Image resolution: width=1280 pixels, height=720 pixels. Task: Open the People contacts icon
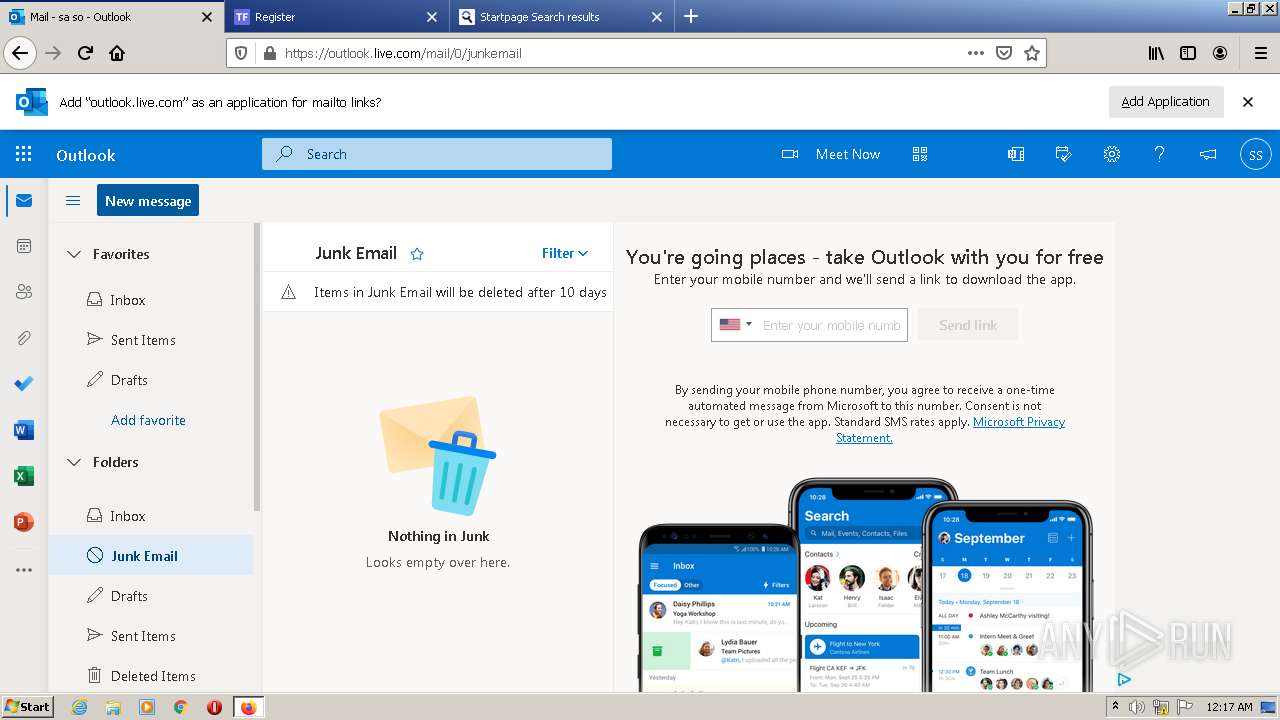(x=24, y=292)
